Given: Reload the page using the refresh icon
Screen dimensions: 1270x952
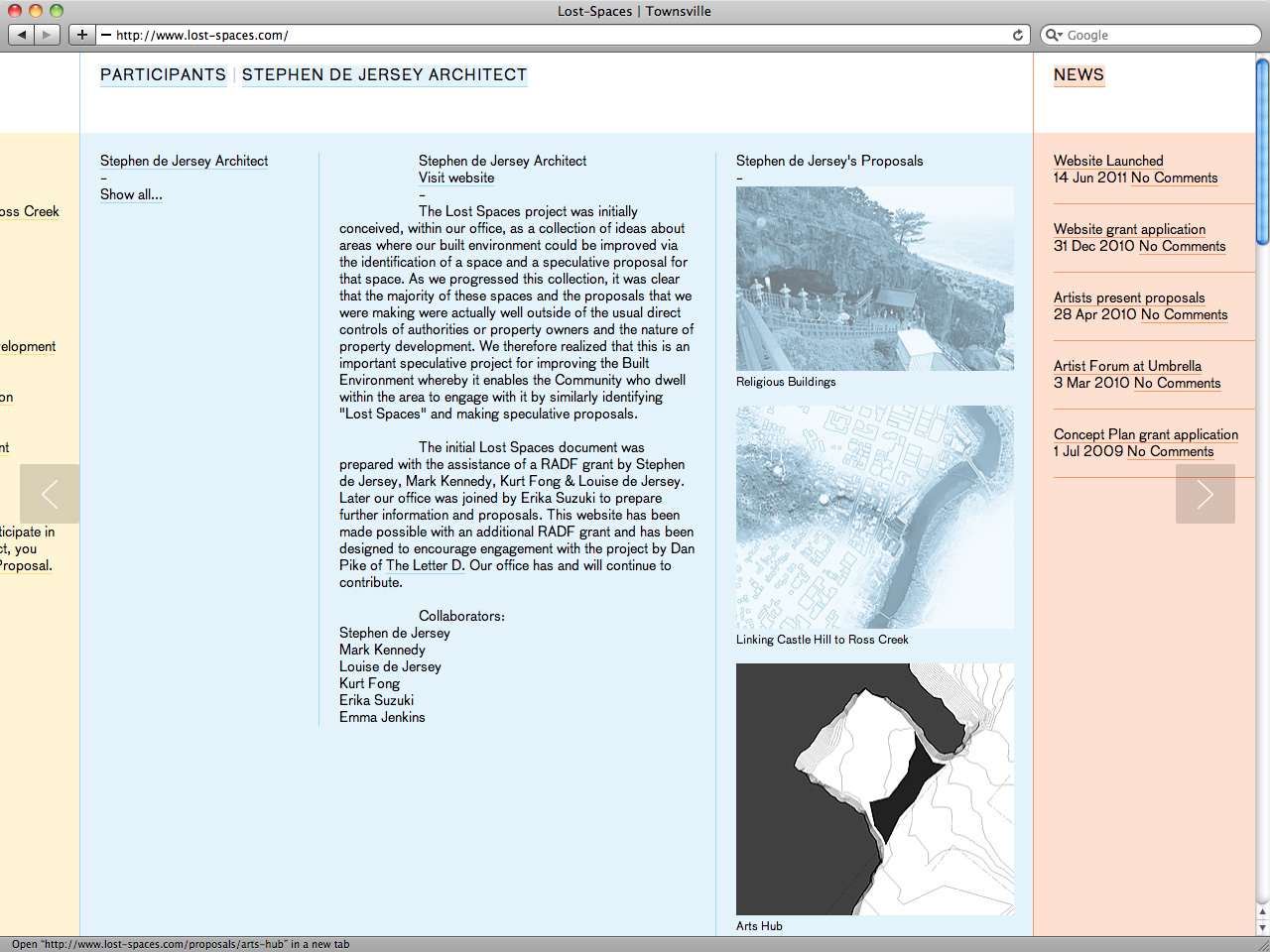Looking at the screenshot, I should coord(1018,35).
